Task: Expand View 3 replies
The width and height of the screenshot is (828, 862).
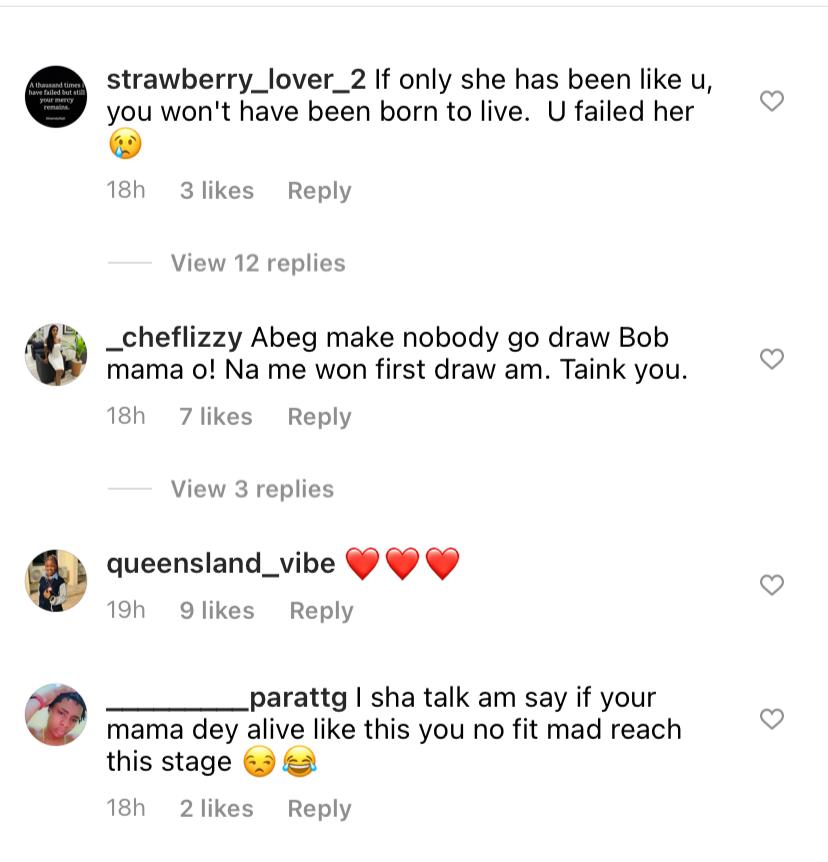Action: (252, 489)
